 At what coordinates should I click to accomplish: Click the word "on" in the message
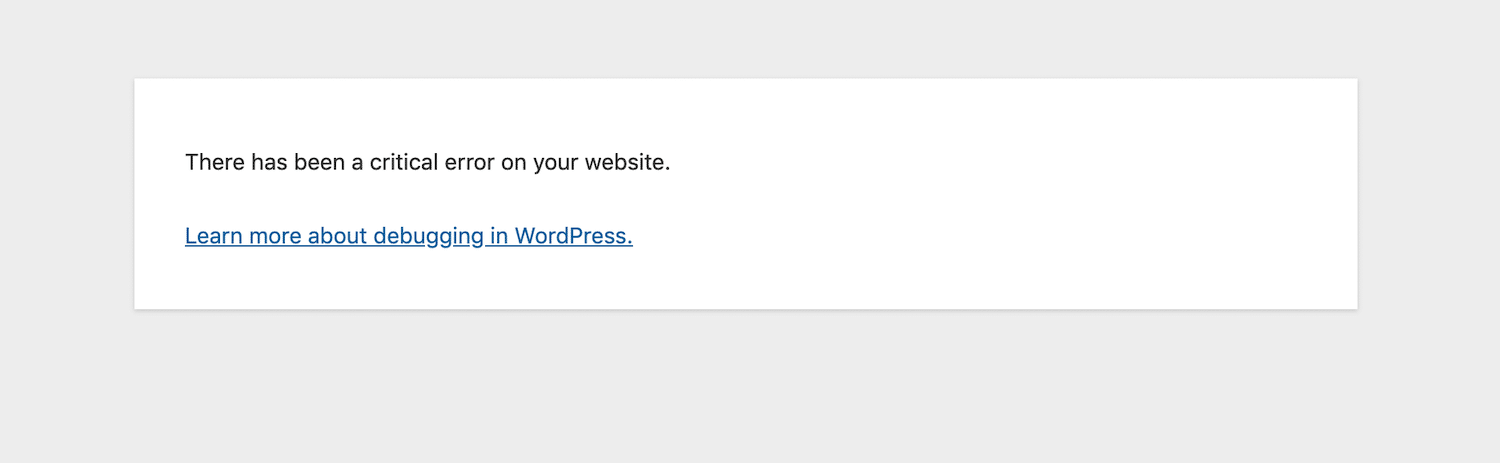click(513, 162)
